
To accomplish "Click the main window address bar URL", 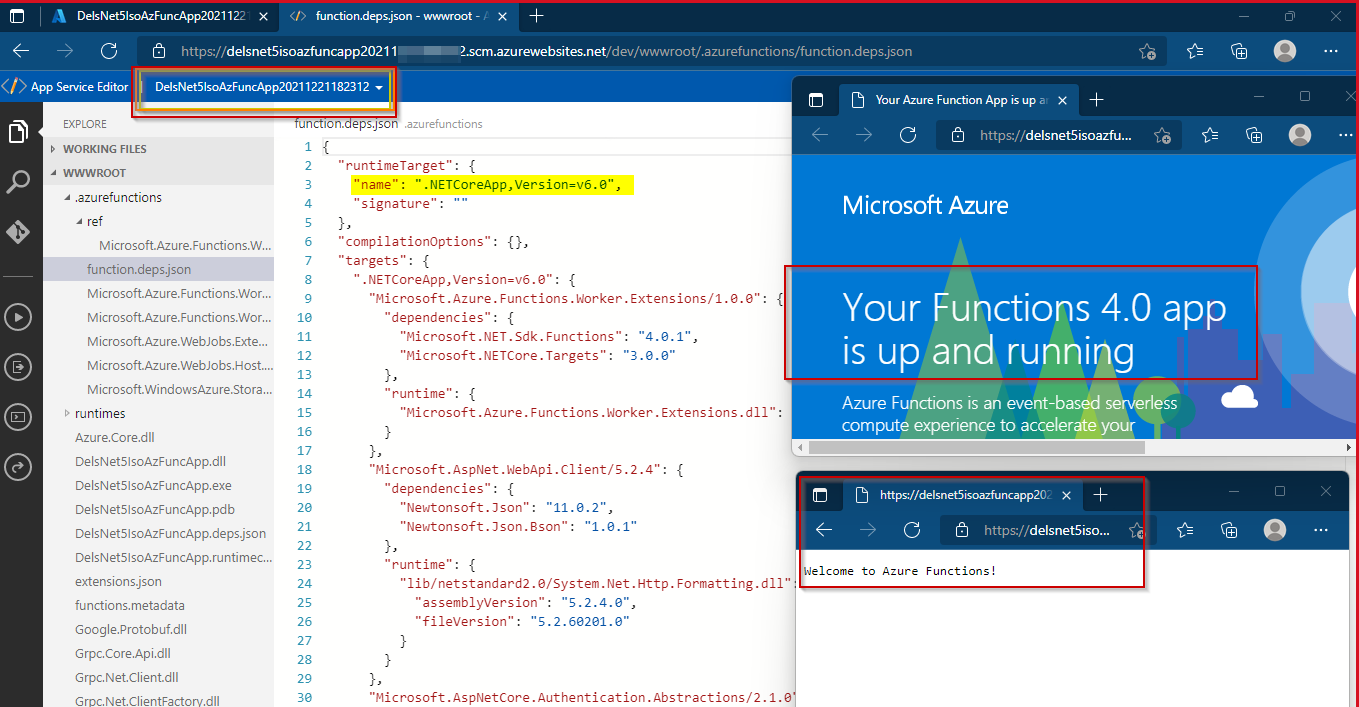I will [546, 52].
